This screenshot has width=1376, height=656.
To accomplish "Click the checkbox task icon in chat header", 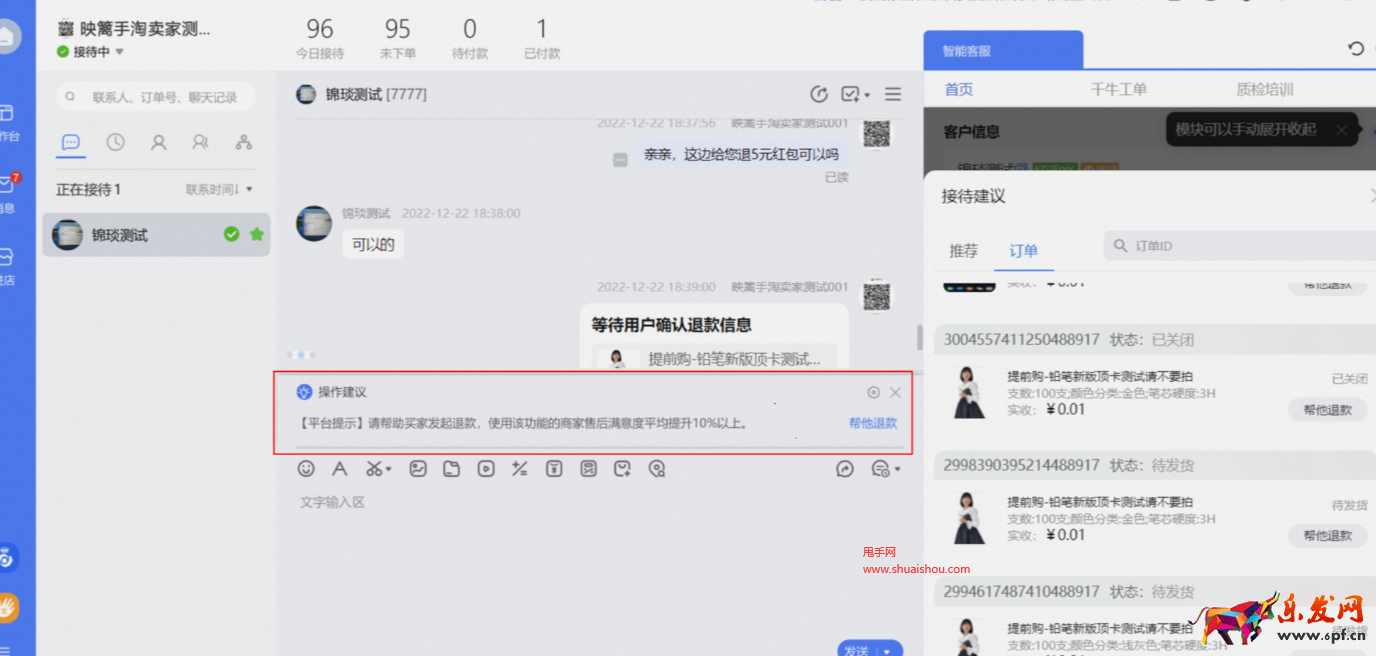I will [850, 94].
